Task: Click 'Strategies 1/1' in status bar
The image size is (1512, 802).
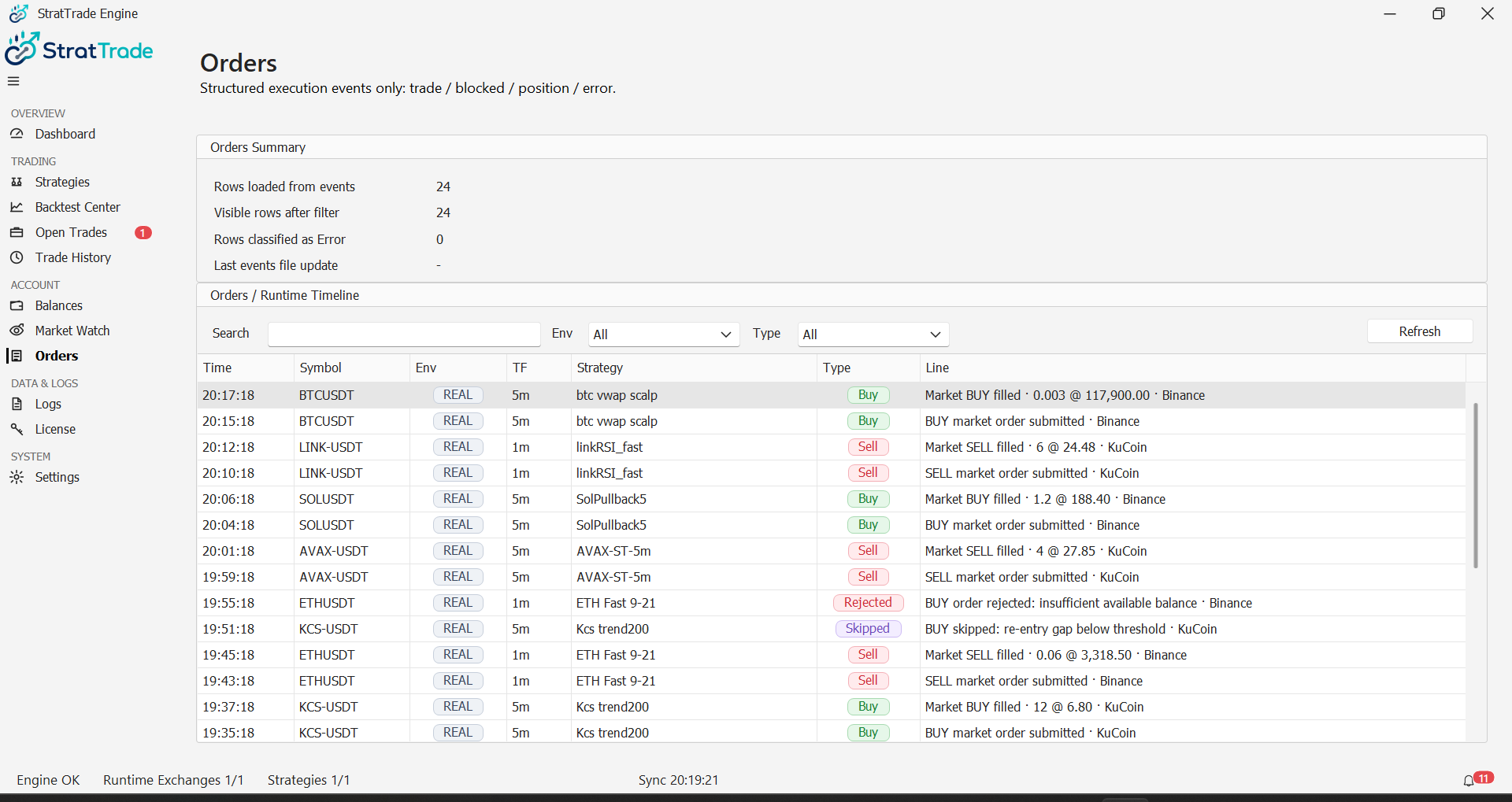Action: 309,780
